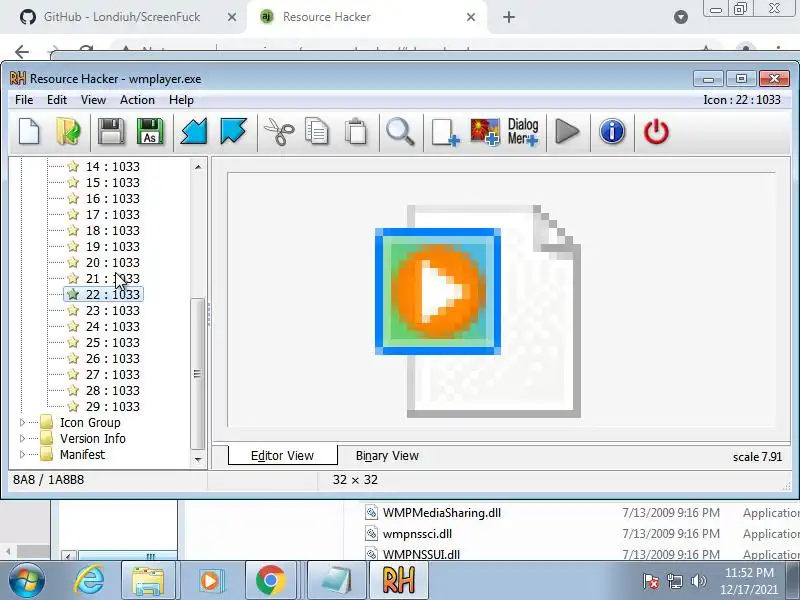Click the browser back arrow
Screen dimensions: 800x600
tap(22, 51)
